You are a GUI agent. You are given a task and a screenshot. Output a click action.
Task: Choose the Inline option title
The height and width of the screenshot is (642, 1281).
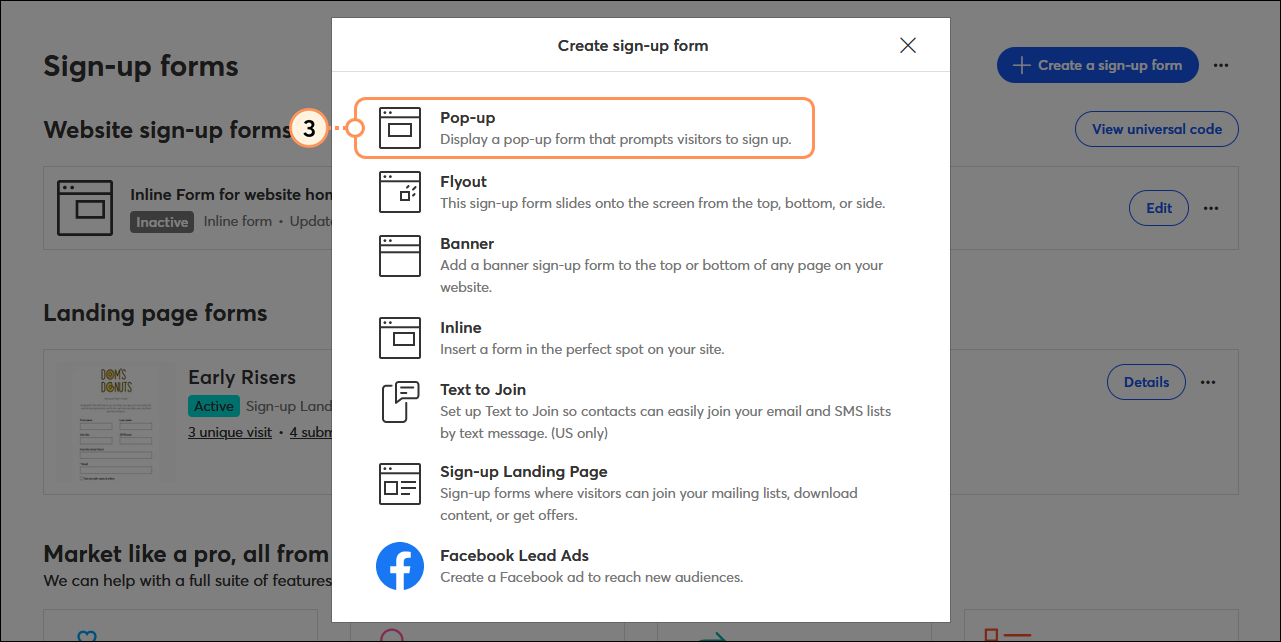(460, 328)
